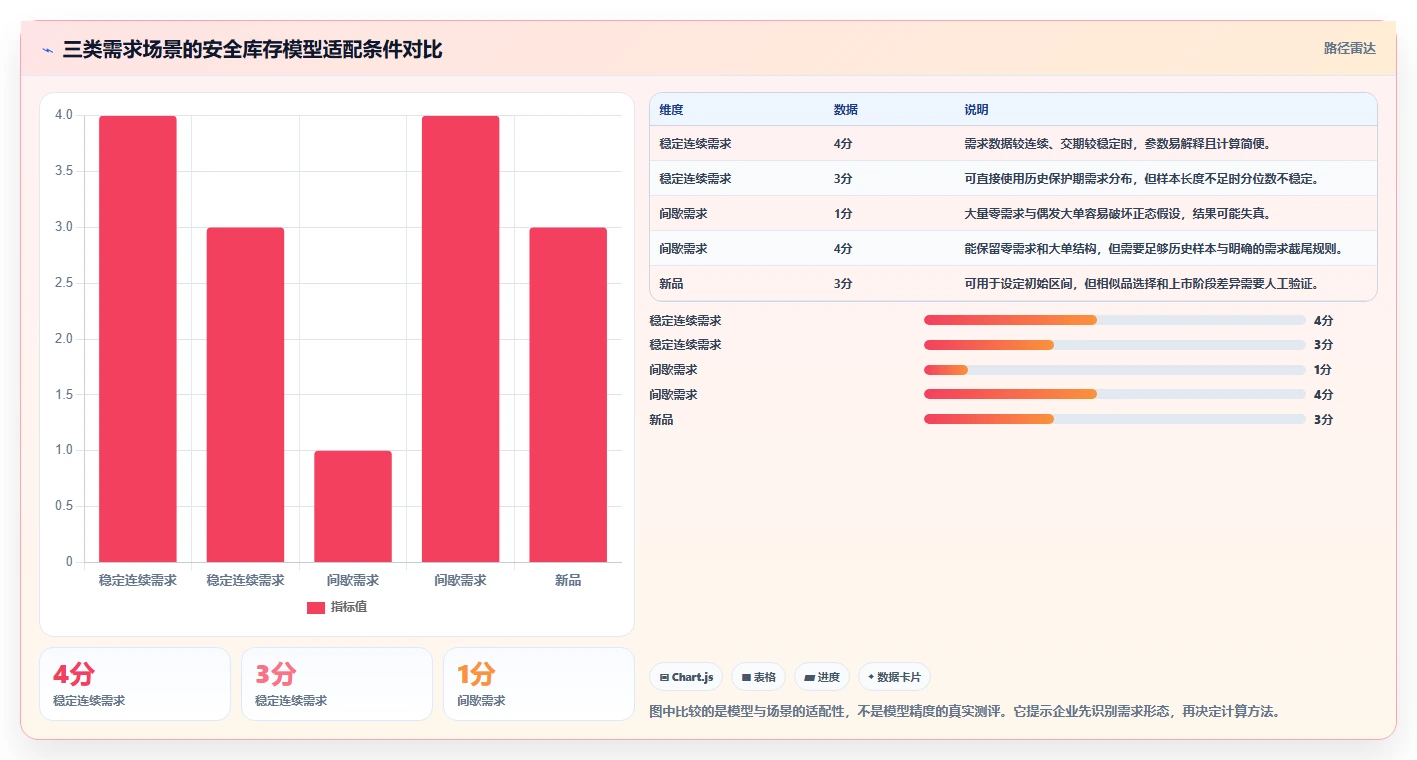Screen dimensions: 1417x760
Task: Select the 稳定连续需求 chart bar reaching 4.0
Action: (x=138, y=339)
